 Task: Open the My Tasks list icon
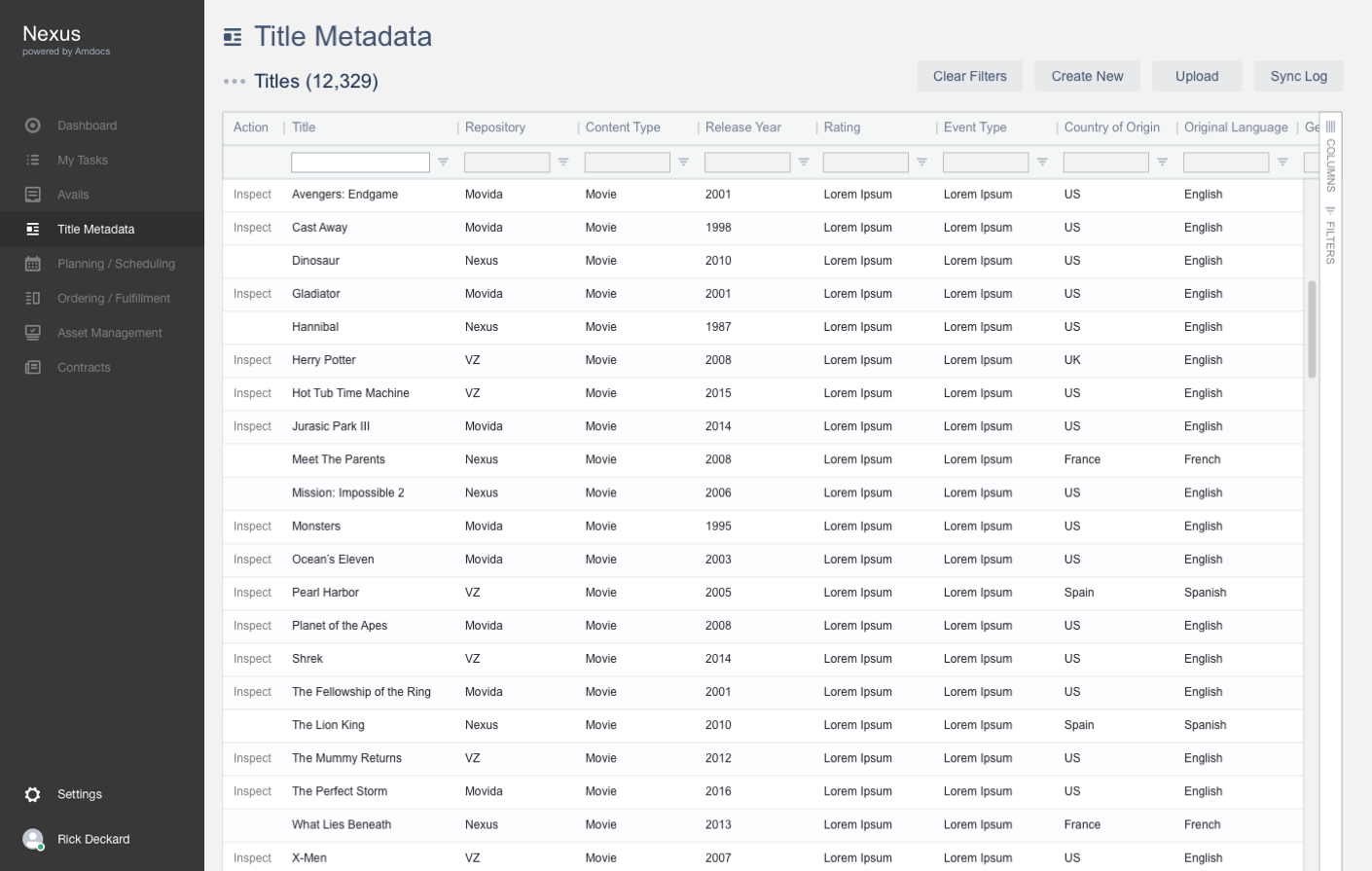[x=33, y=161]
